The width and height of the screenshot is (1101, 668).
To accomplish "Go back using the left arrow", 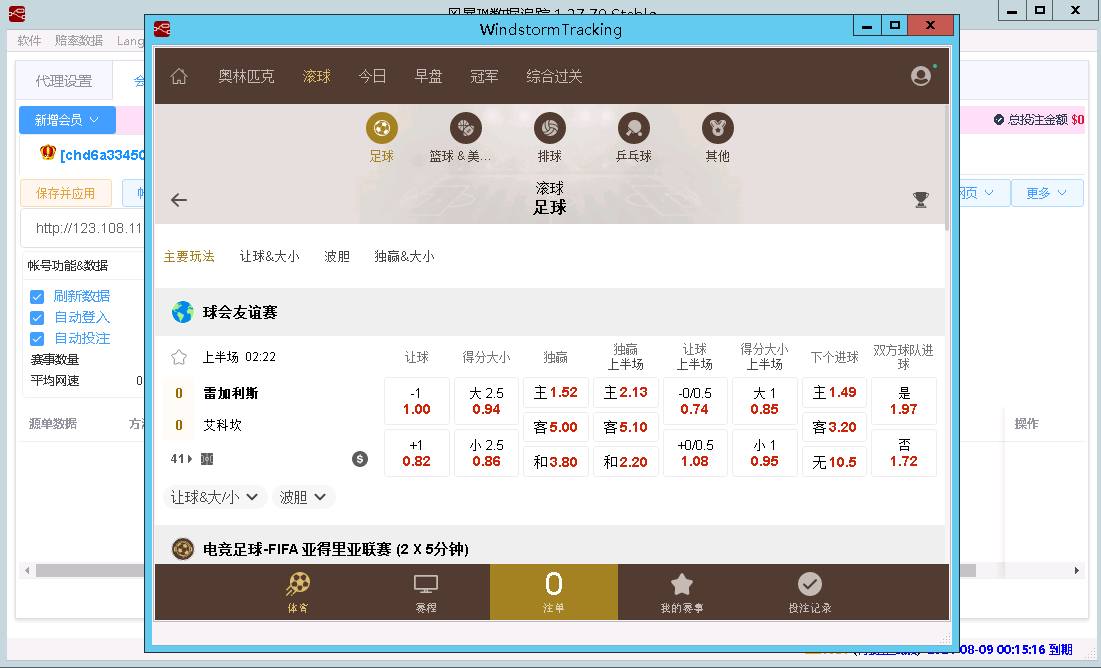I will (x=179, y=200).
